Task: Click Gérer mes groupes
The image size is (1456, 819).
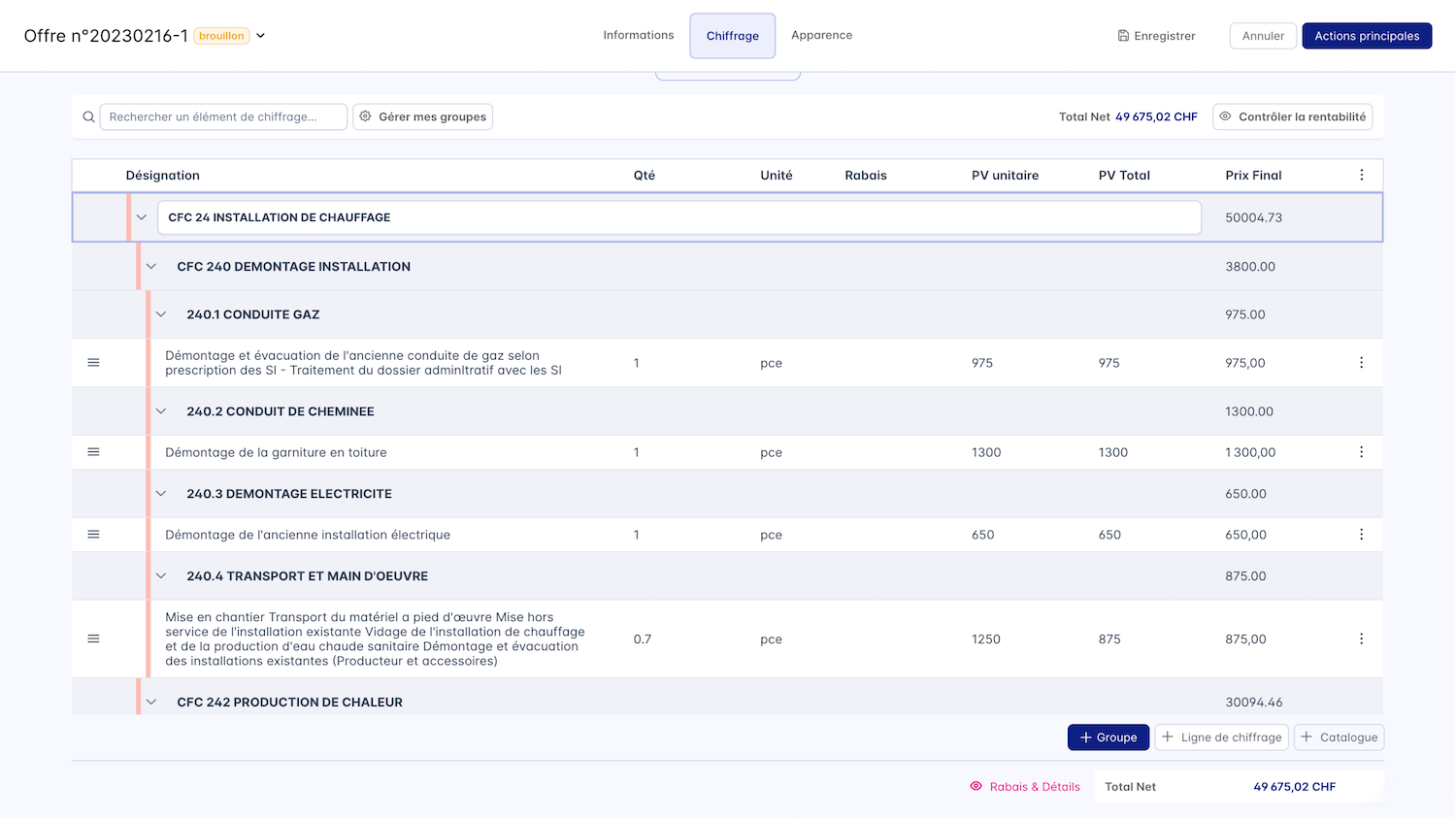Action: point(422,116)
